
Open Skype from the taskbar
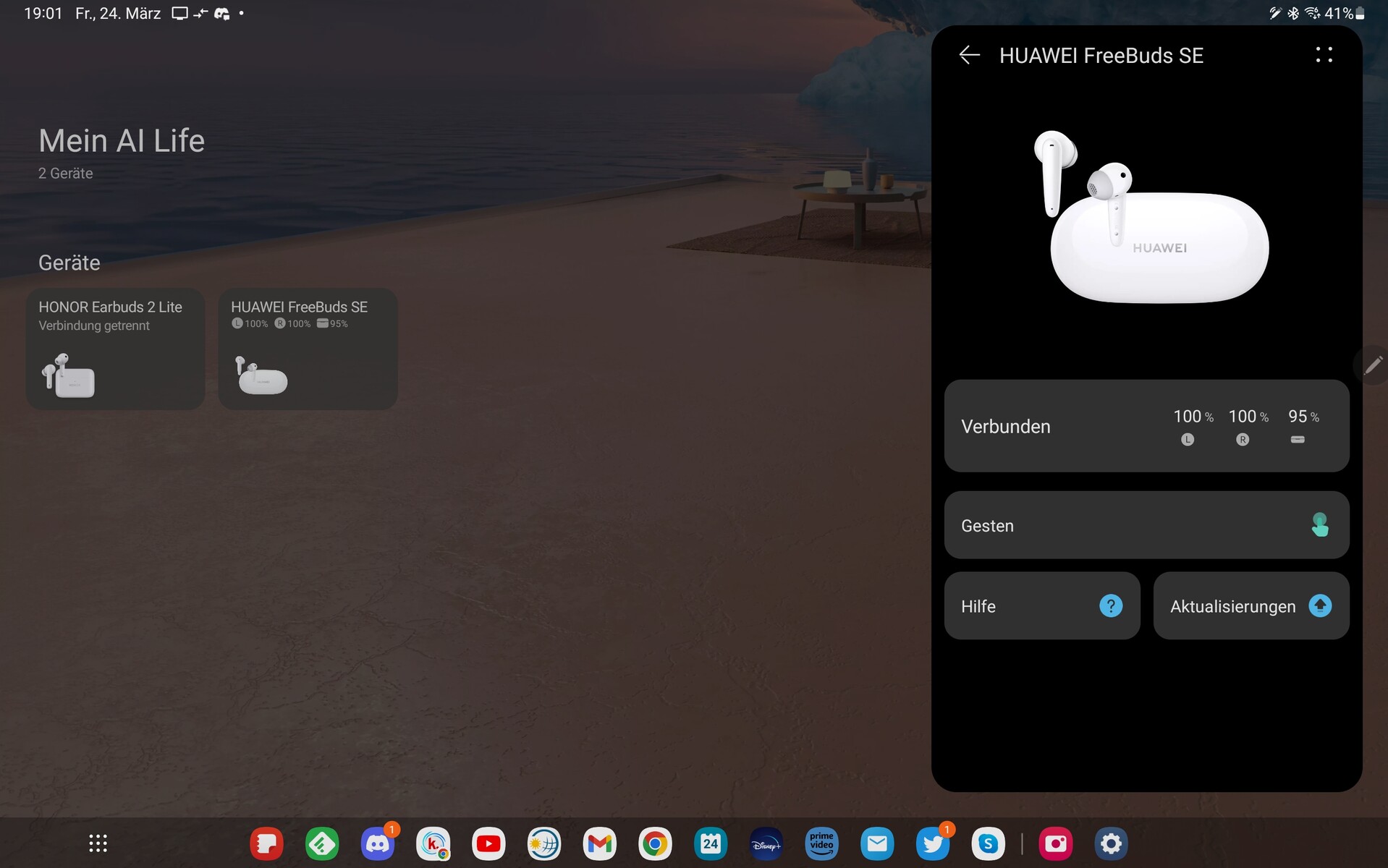pyautogui.click(x=988, y=843)
